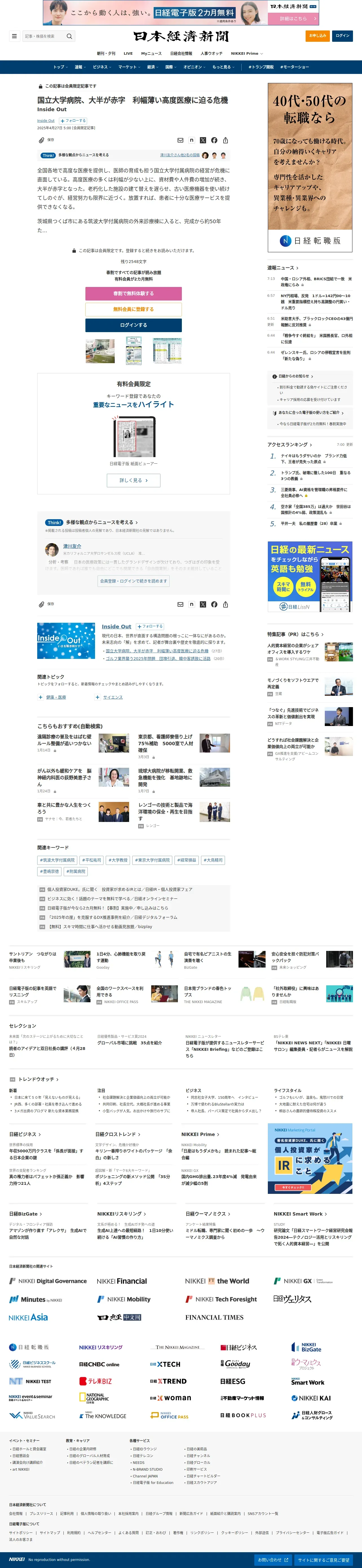Click the beginner mark icon beside あなたに合った電子版の使い方
The image size is (362, 1568).
(274, 413)
